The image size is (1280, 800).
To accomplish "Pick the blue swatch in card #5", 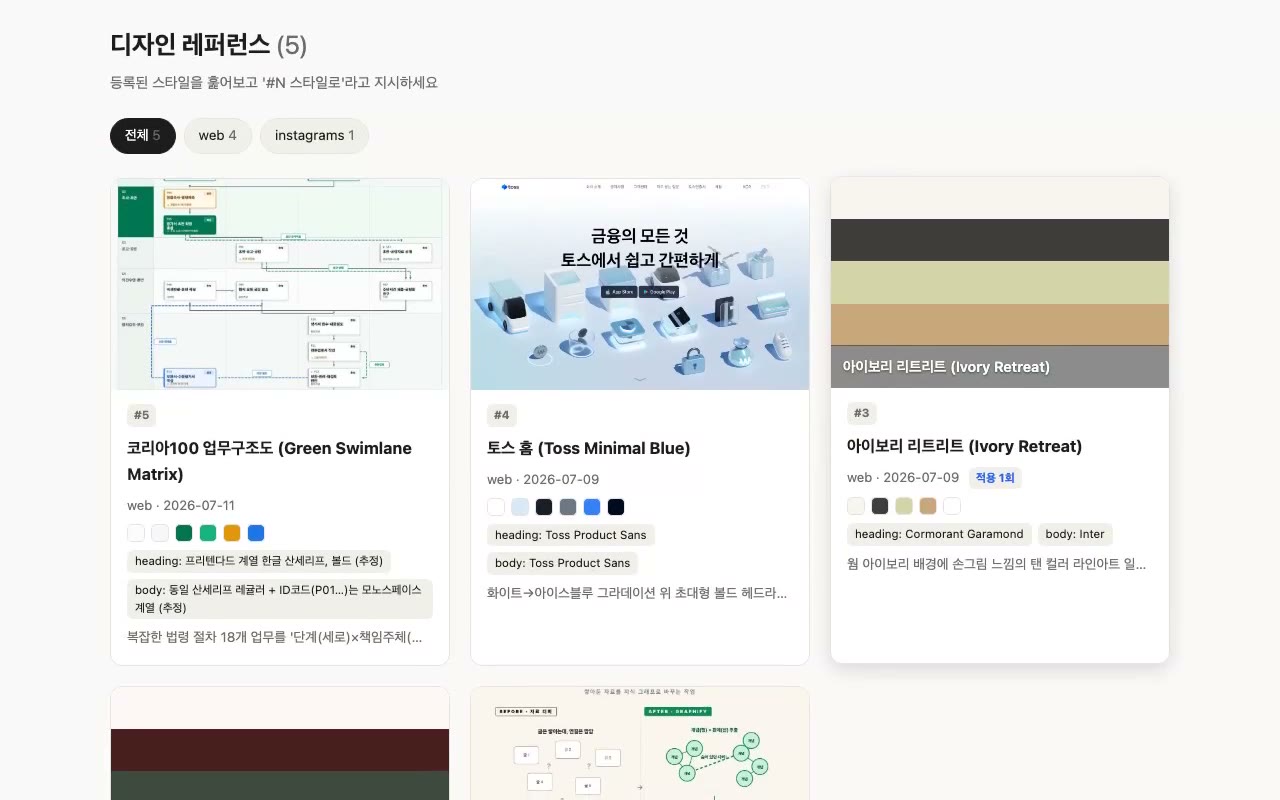I will tap(256, 533).
